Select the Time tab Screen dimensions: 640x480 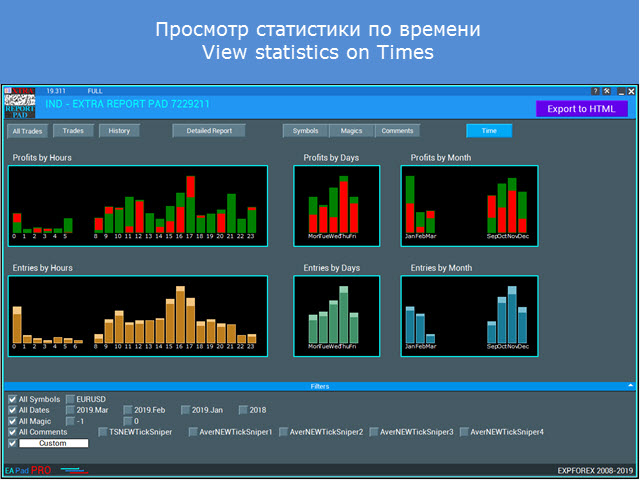[489, 131]
